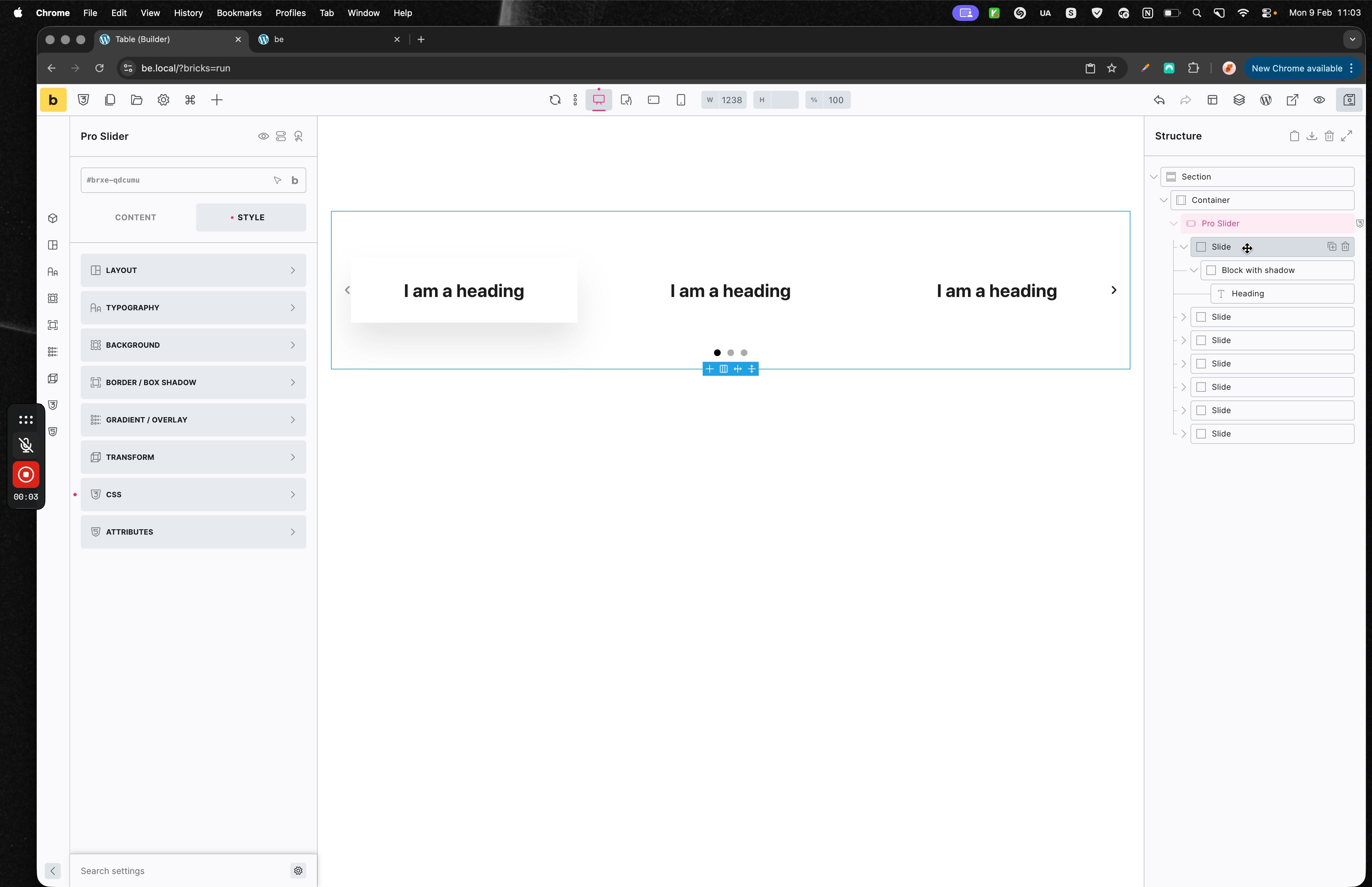The image size is (1372, 887).
Task: Select the desktop breakpoint icon
Action: coord(599,100)
